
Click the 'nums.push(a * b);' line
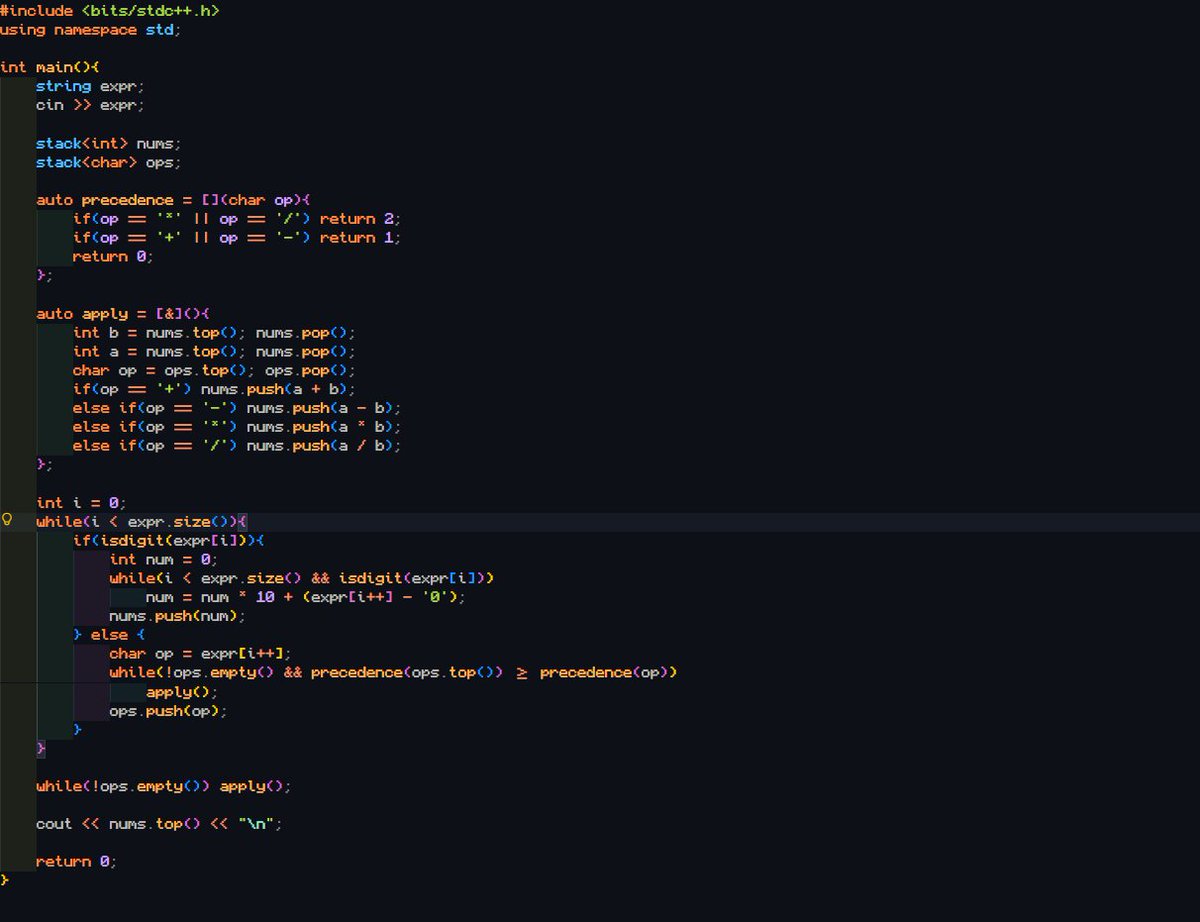[238, 428]
